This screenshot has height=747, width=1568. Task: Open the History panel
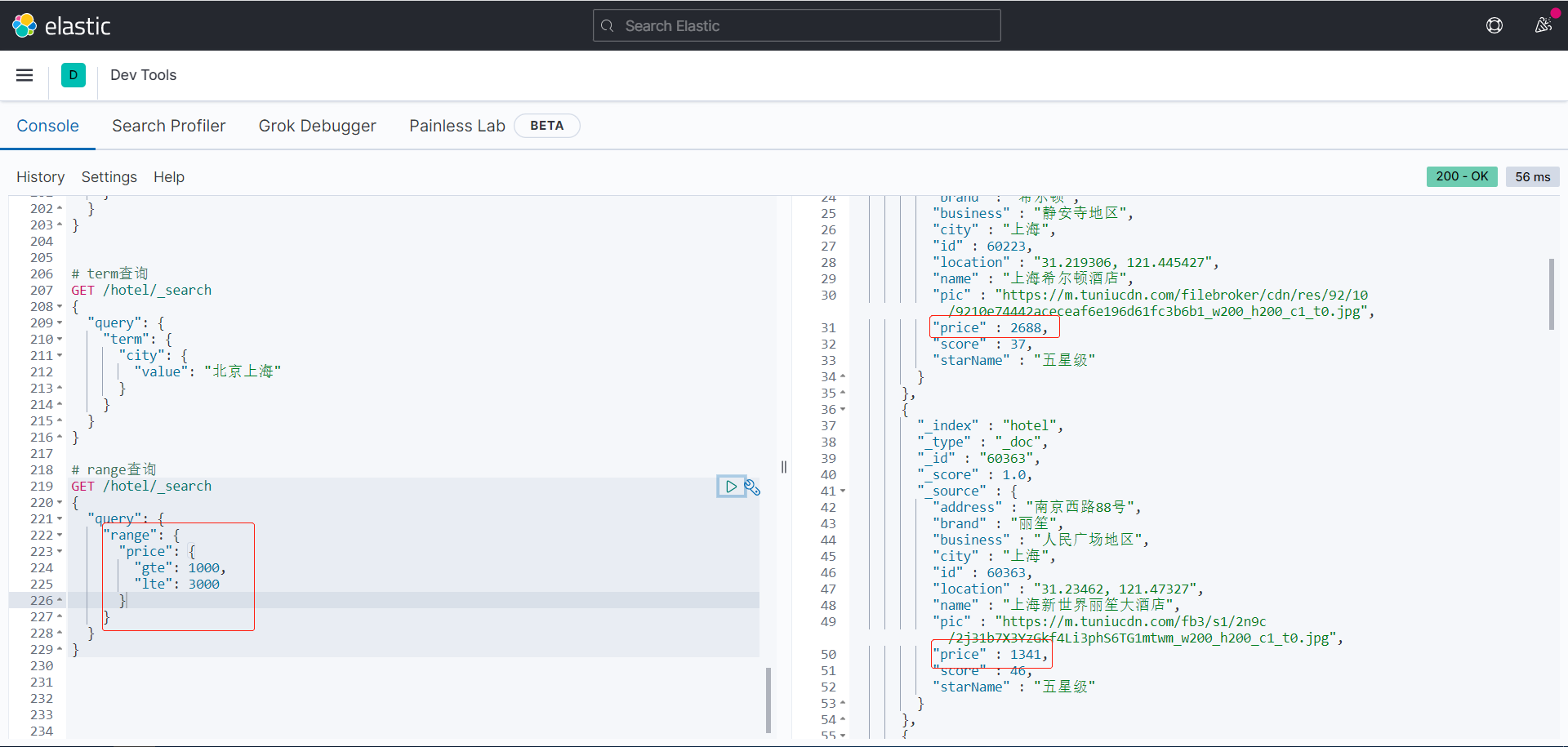pyautogui.click(x=40, y=177)
